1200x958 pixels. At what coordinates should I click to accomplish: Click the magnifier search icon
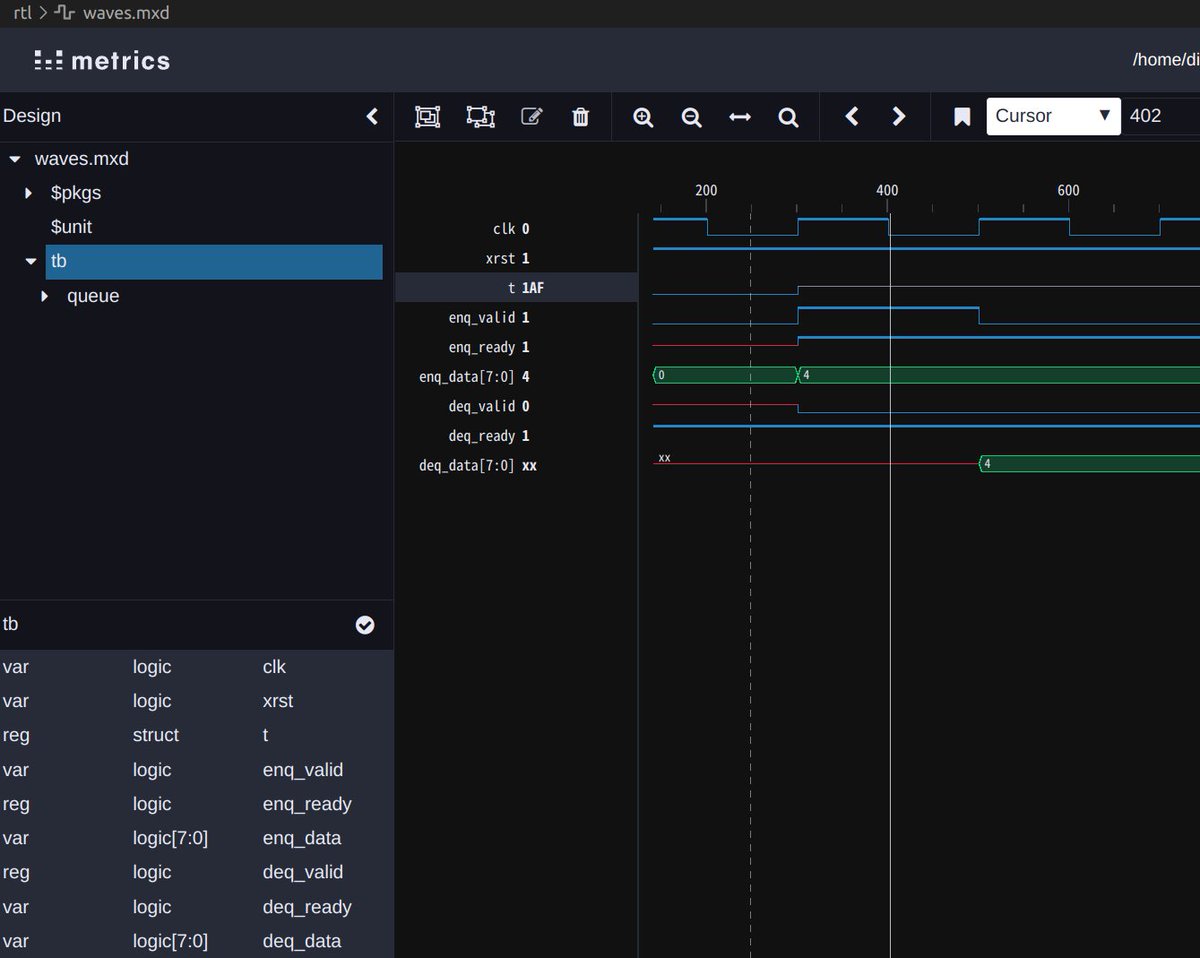(788, 117)
